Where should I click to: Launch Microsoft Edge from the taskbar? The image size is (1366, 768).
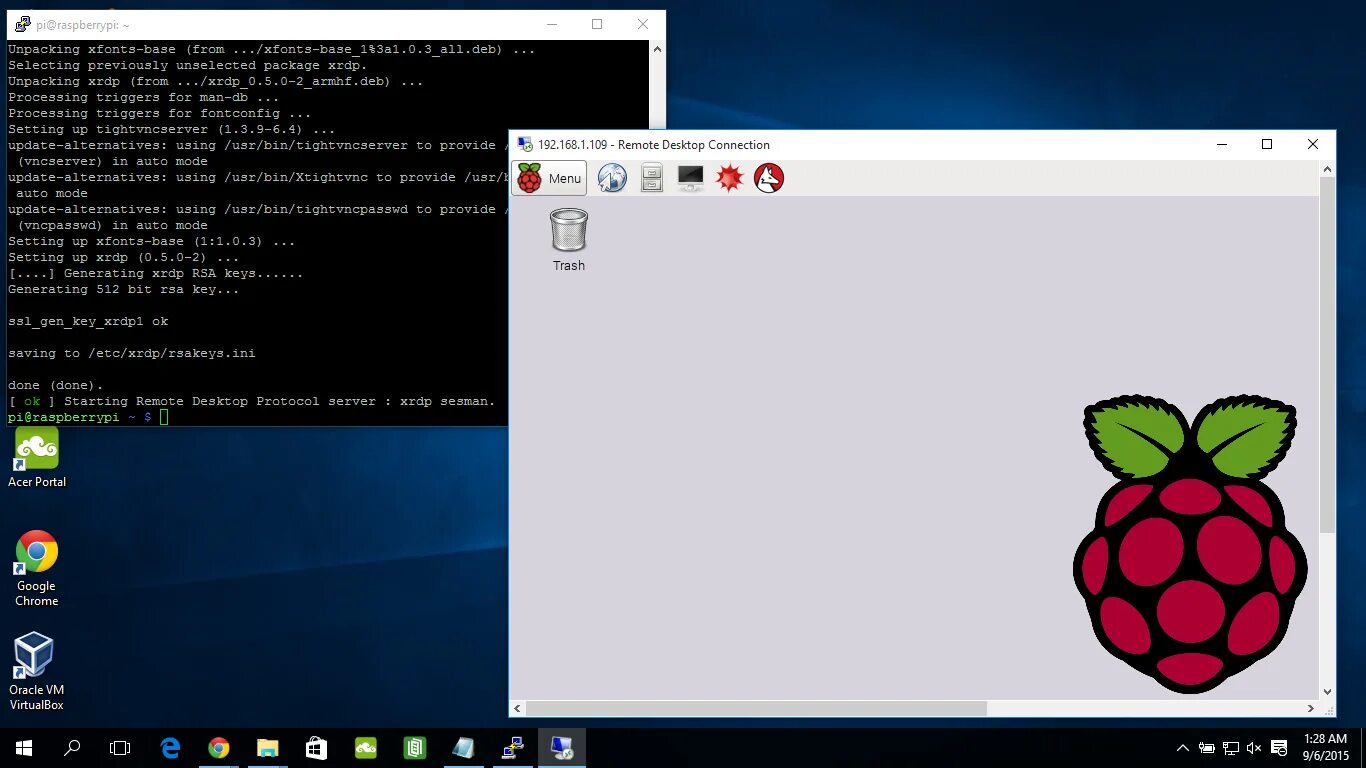[170, 747]
